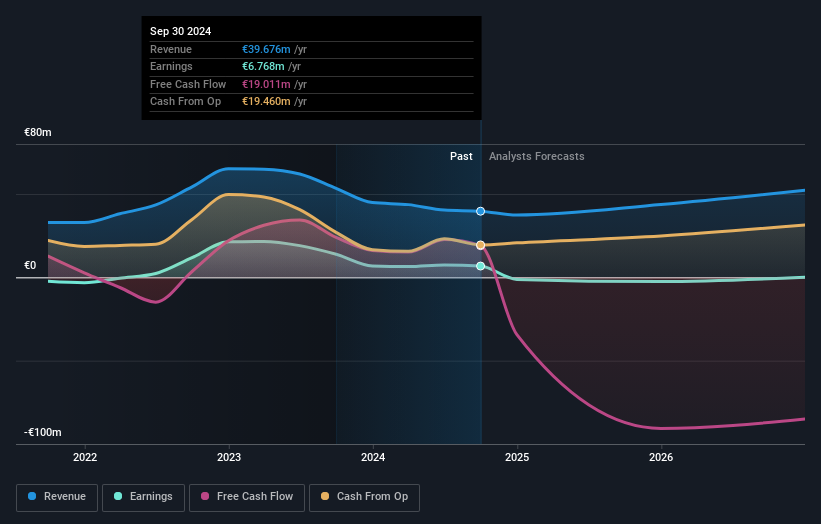Click the blue Revenue legend dot
Image resolution: width=821 pixels, height=524 pixels.
point(32,496)
